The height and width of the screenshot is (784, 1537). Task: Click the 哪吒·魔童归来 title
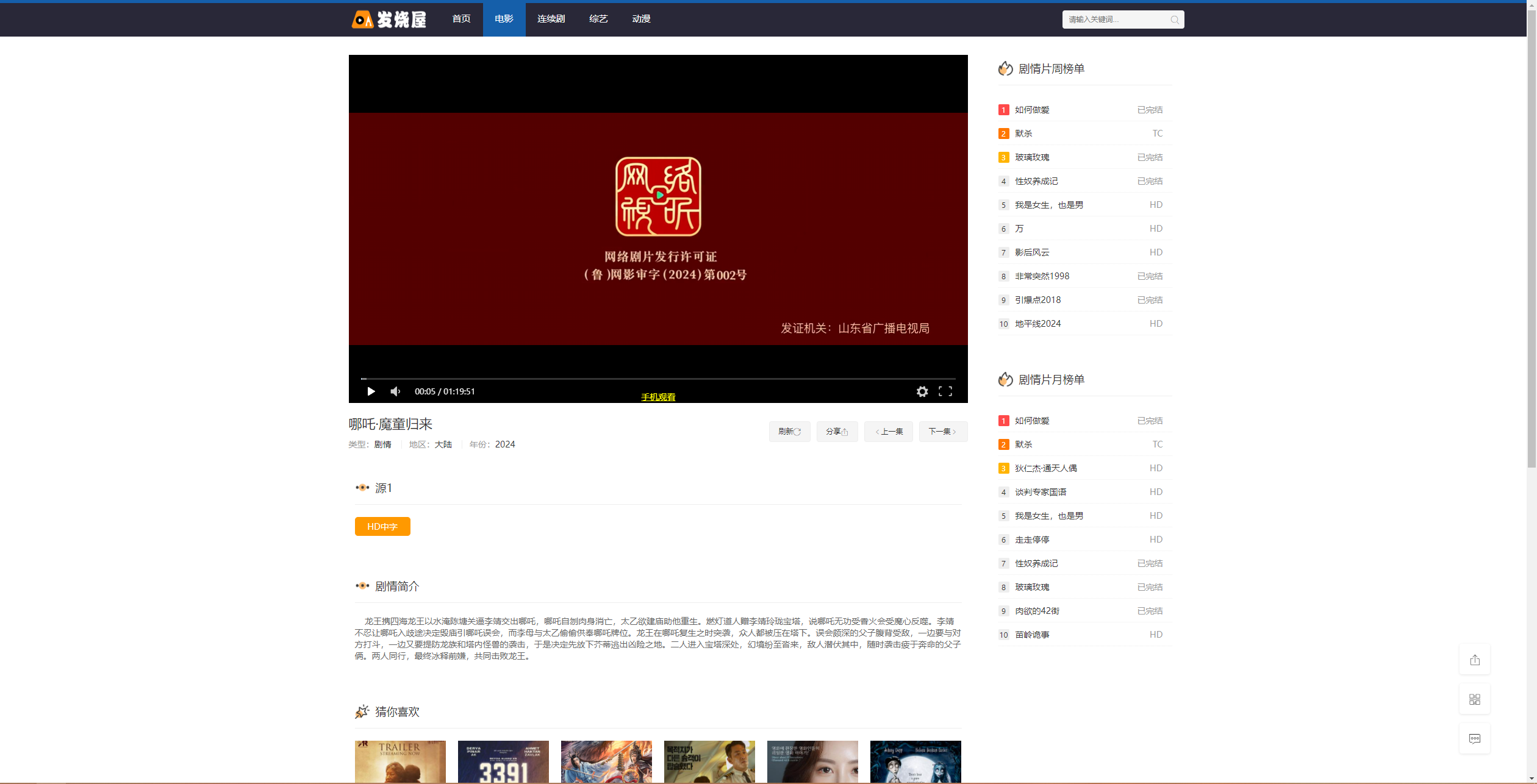click(x=390, y=424)
